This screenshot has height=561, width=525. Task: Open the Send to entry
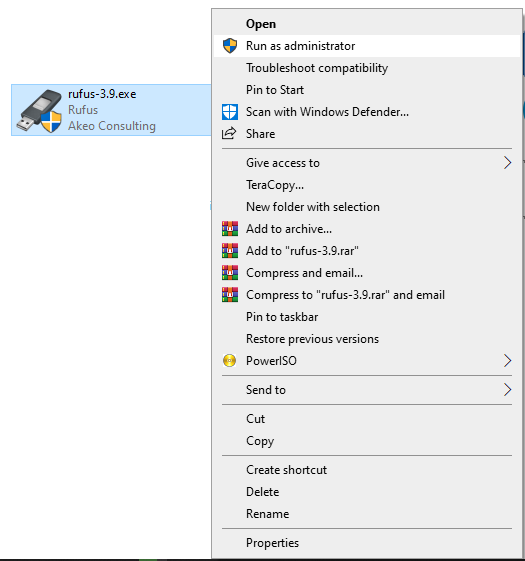[x=366, y=390]
